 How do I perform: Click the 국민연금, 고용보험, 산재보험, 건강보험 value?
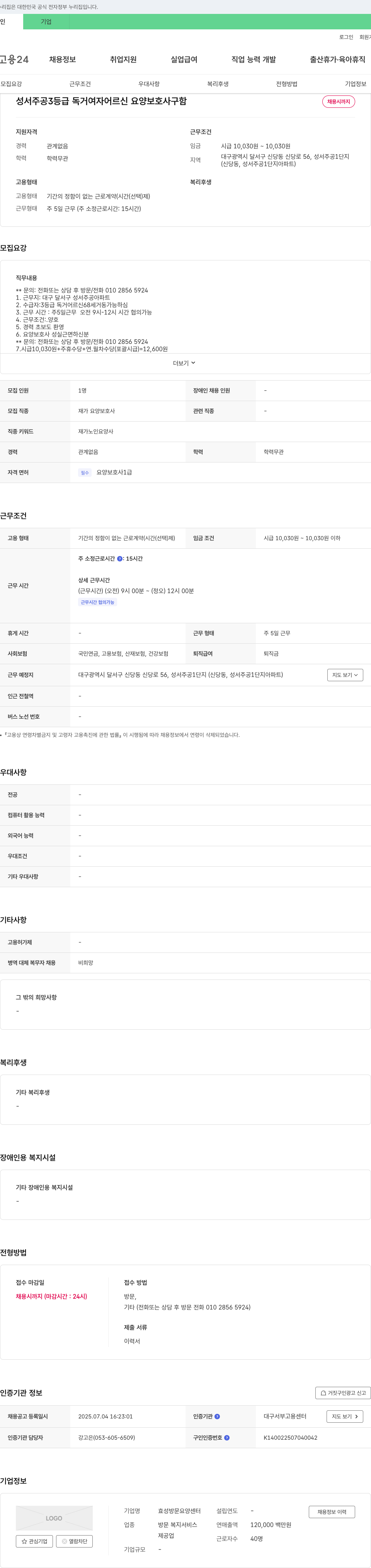pyautogui.click(x=123, y=654)
